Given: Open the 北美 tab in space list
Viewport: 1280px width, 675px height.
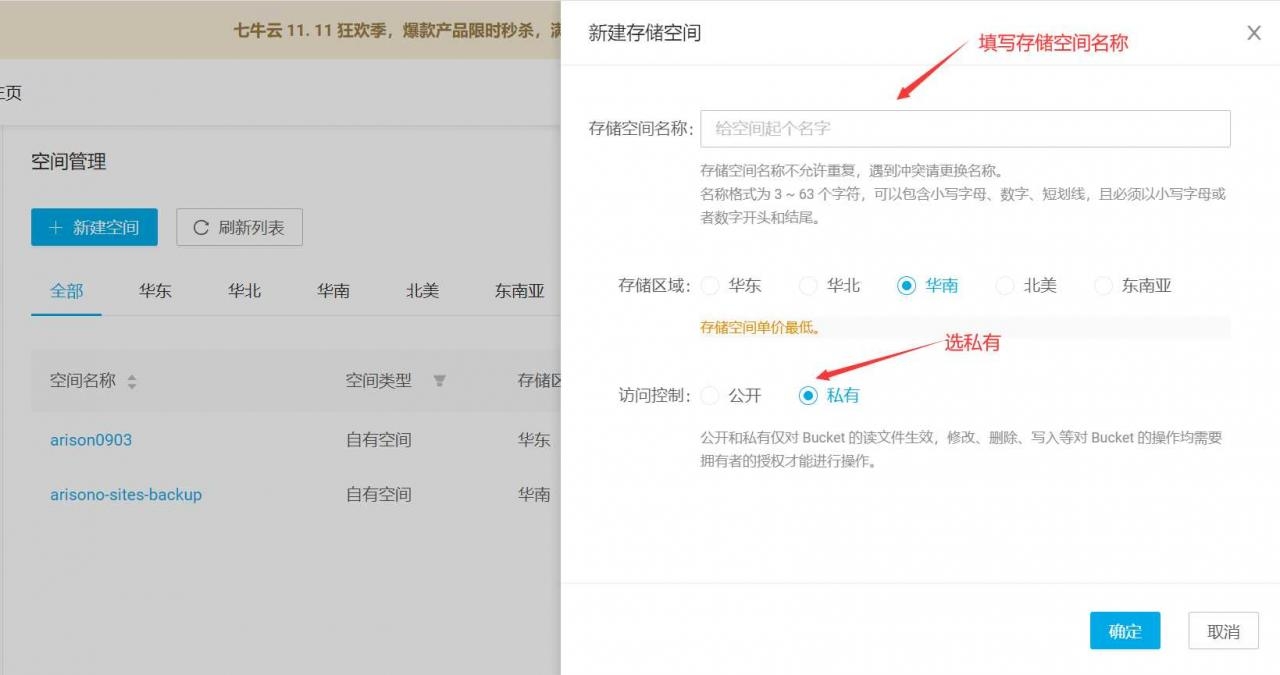Looking at the screenshot, I should [x=422, y=291].
